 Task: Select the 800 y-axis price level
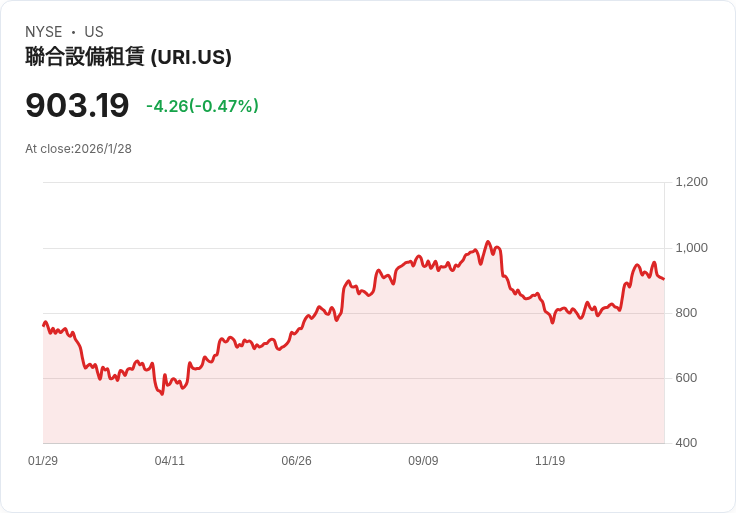pyautogui.click(x=687, y=312)
